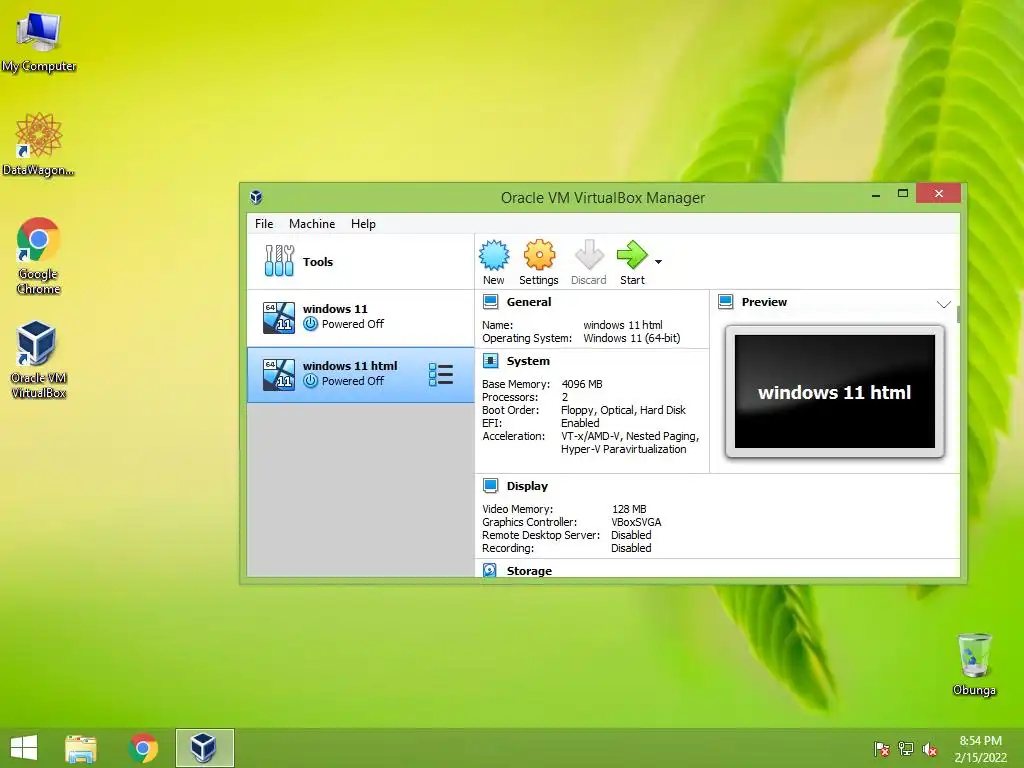Open File Explorer from the taskbar
The image size is (1024, 768).
(81, 748)
